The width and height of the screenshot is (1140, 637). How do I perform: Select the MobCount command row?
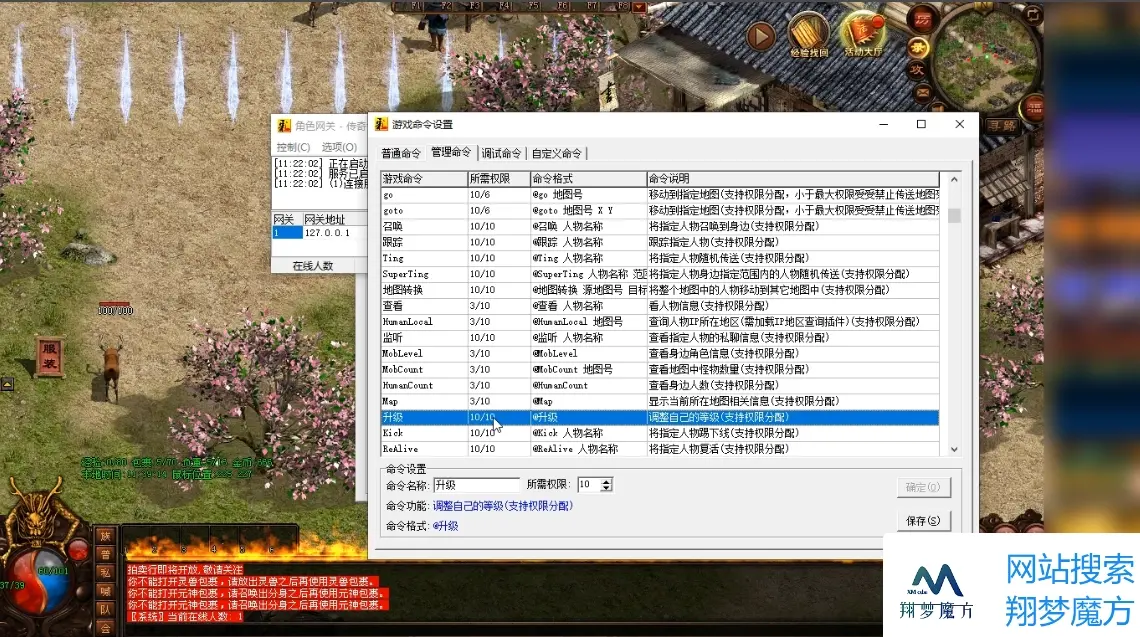(x=660, y=369)
